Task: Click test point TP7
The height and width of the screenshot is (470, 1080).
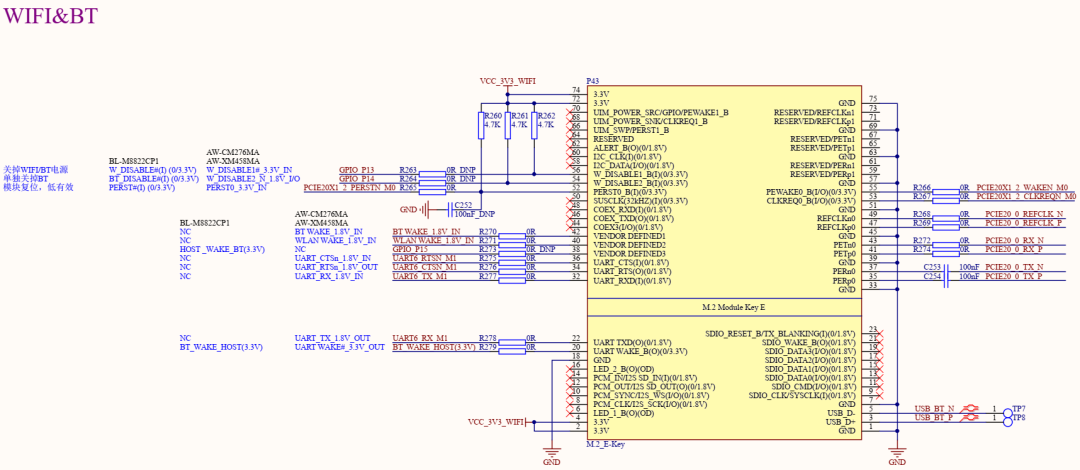Action: 1008,413
